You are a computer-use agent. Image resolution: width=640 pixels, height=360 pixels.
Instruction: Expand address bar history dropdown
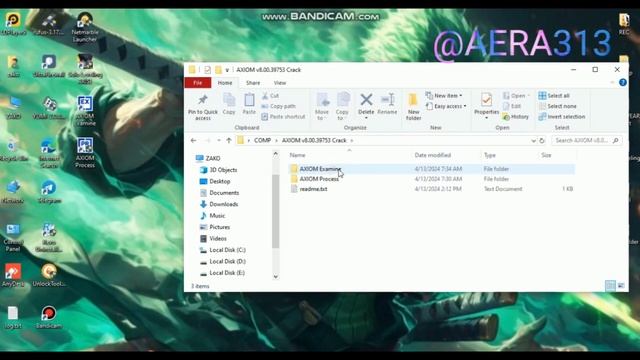(x=533, y=140)
